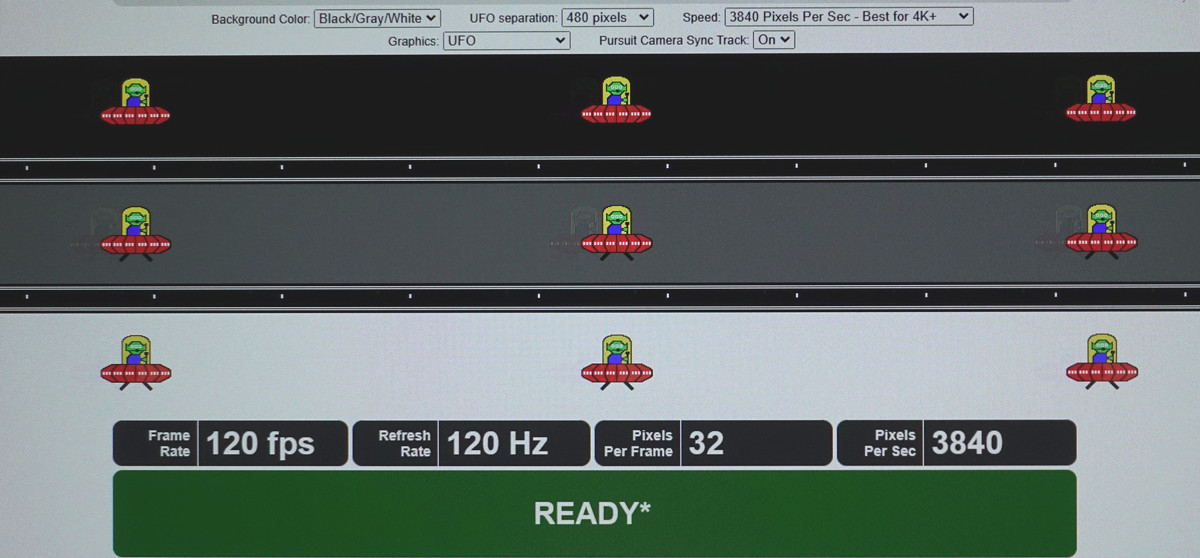The height and width of the screenshot is (558, 1200).
Task: Click the 'Graphics:' label
Action: coord(413,42)
